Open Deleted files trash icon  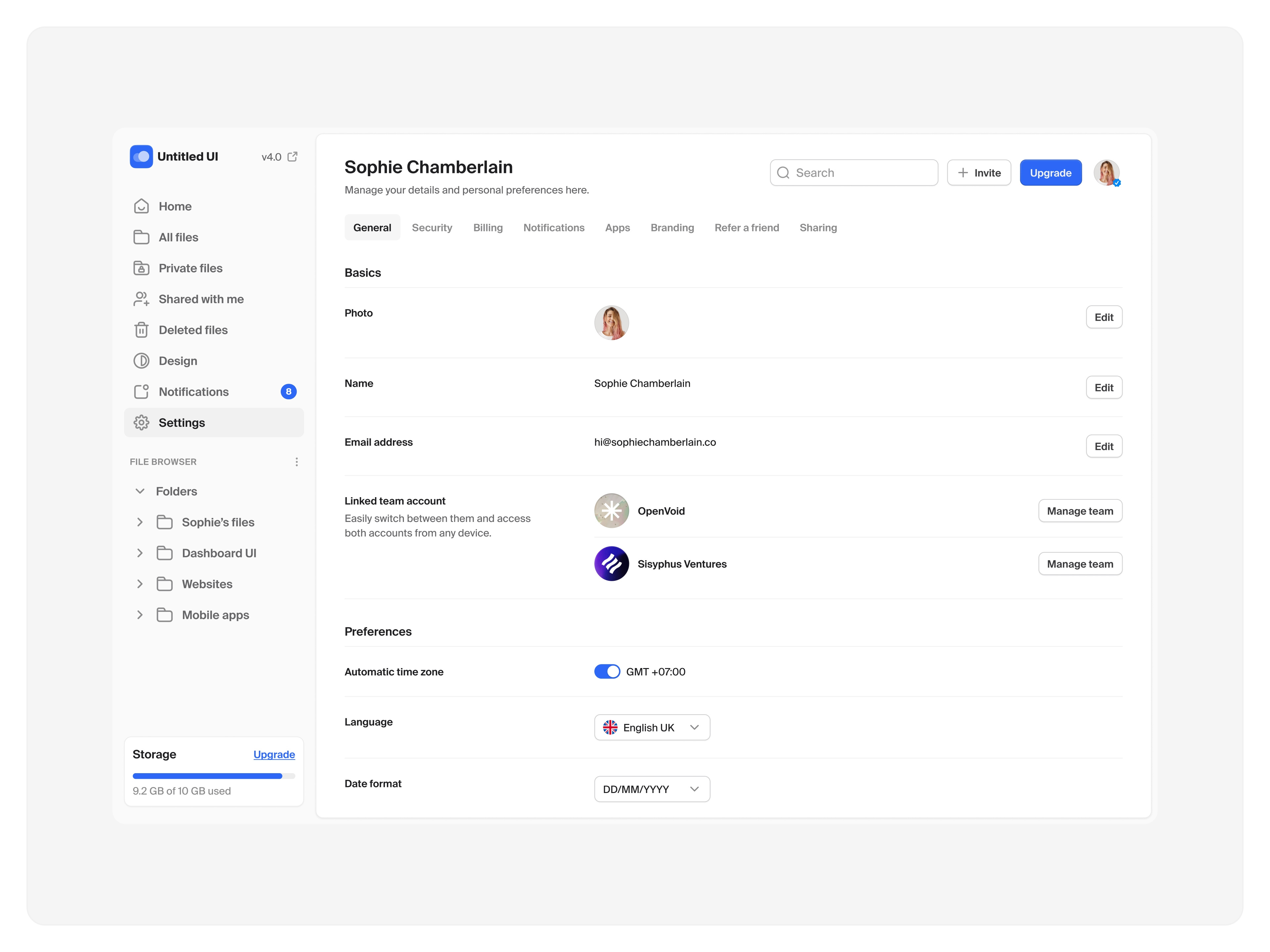(141, 330)
